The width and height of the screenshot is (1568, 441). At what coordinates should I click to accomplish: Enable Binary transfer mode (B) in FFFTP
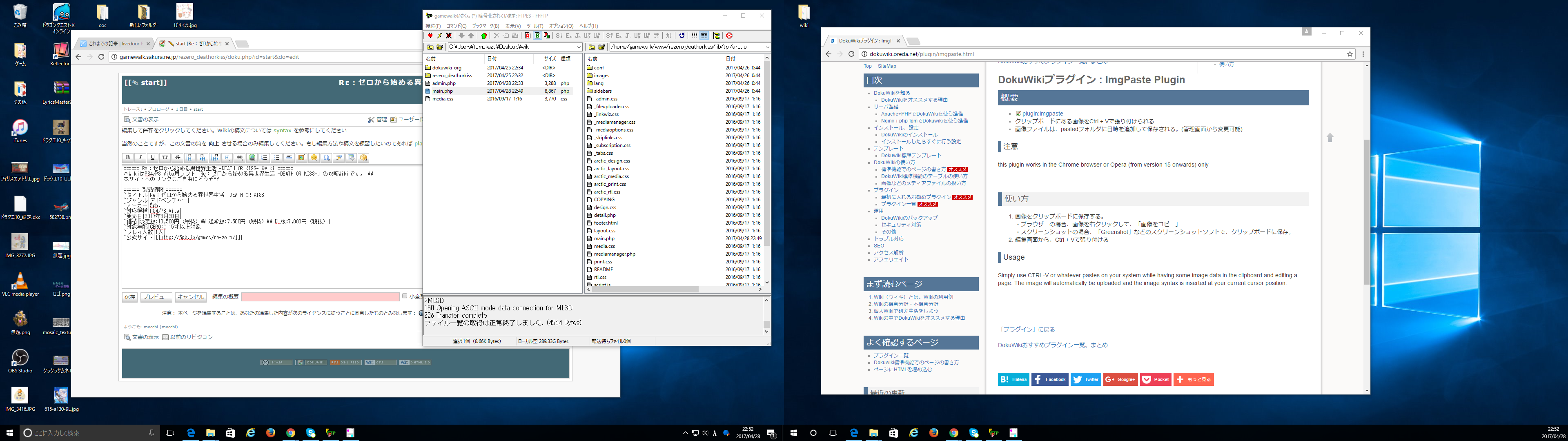537,36
